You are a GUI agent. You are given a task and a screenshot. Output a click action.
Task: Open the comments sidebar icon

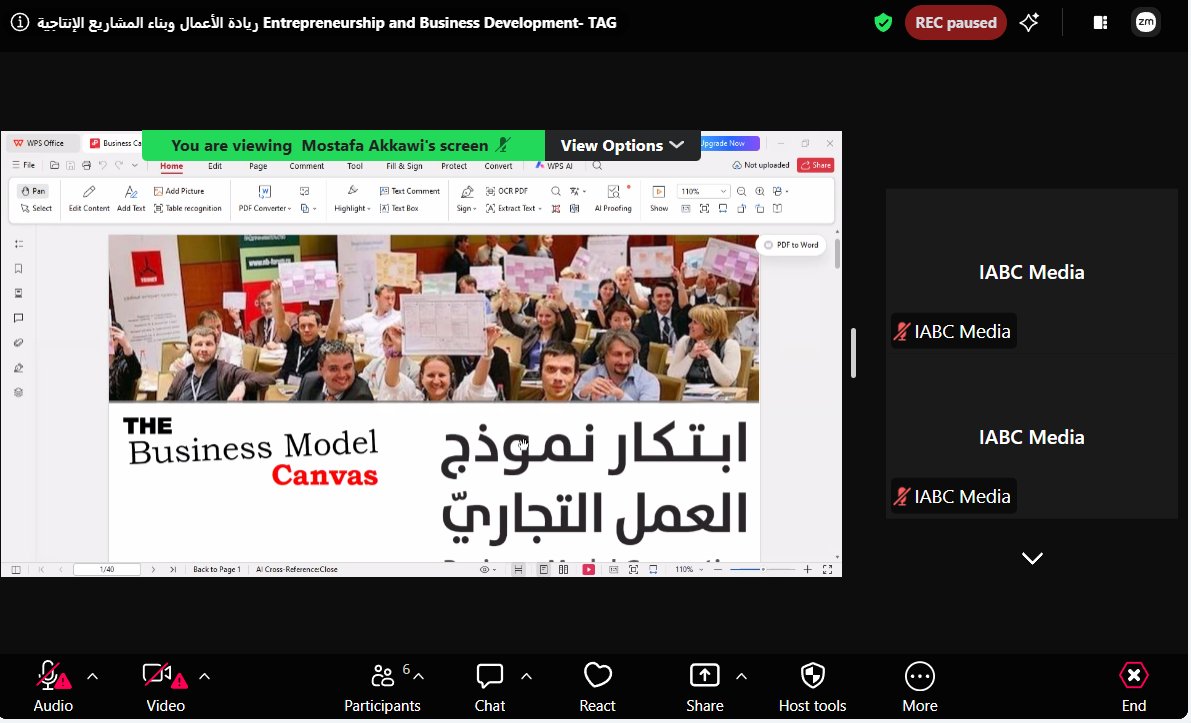point(18,318)
